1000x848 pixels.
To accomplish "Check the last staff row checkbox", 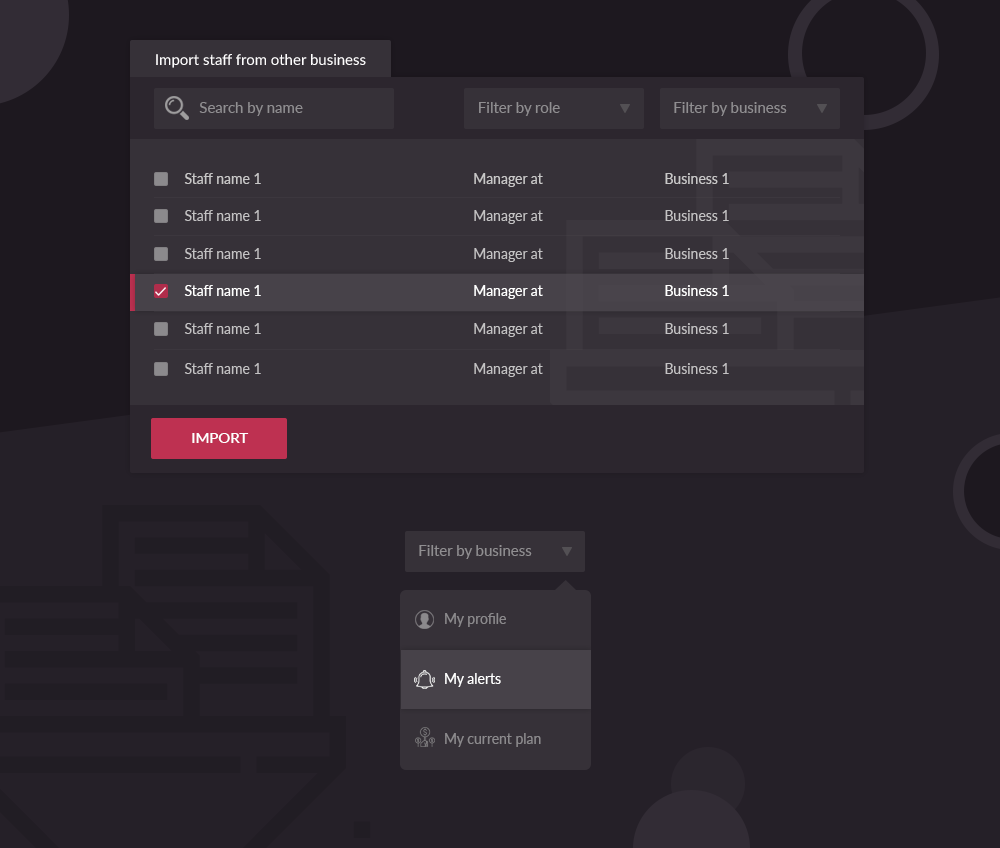I will (x=161, y=369).
